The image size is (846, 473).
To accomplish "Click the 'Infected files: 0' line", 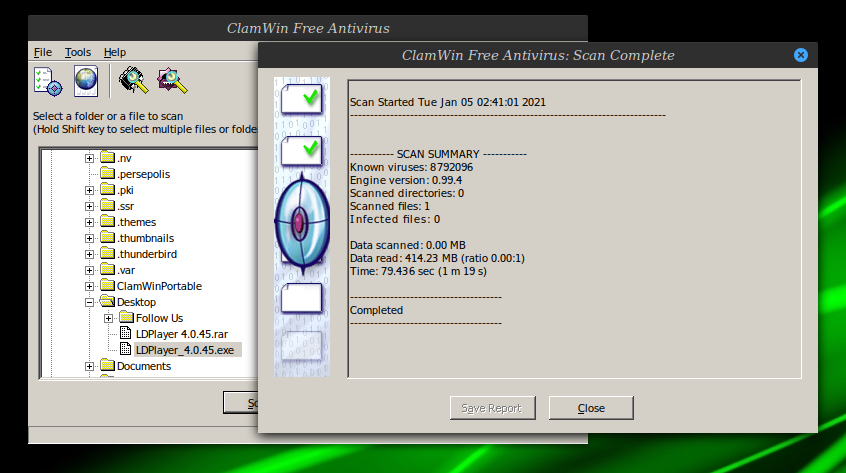I will pos(395,220).
